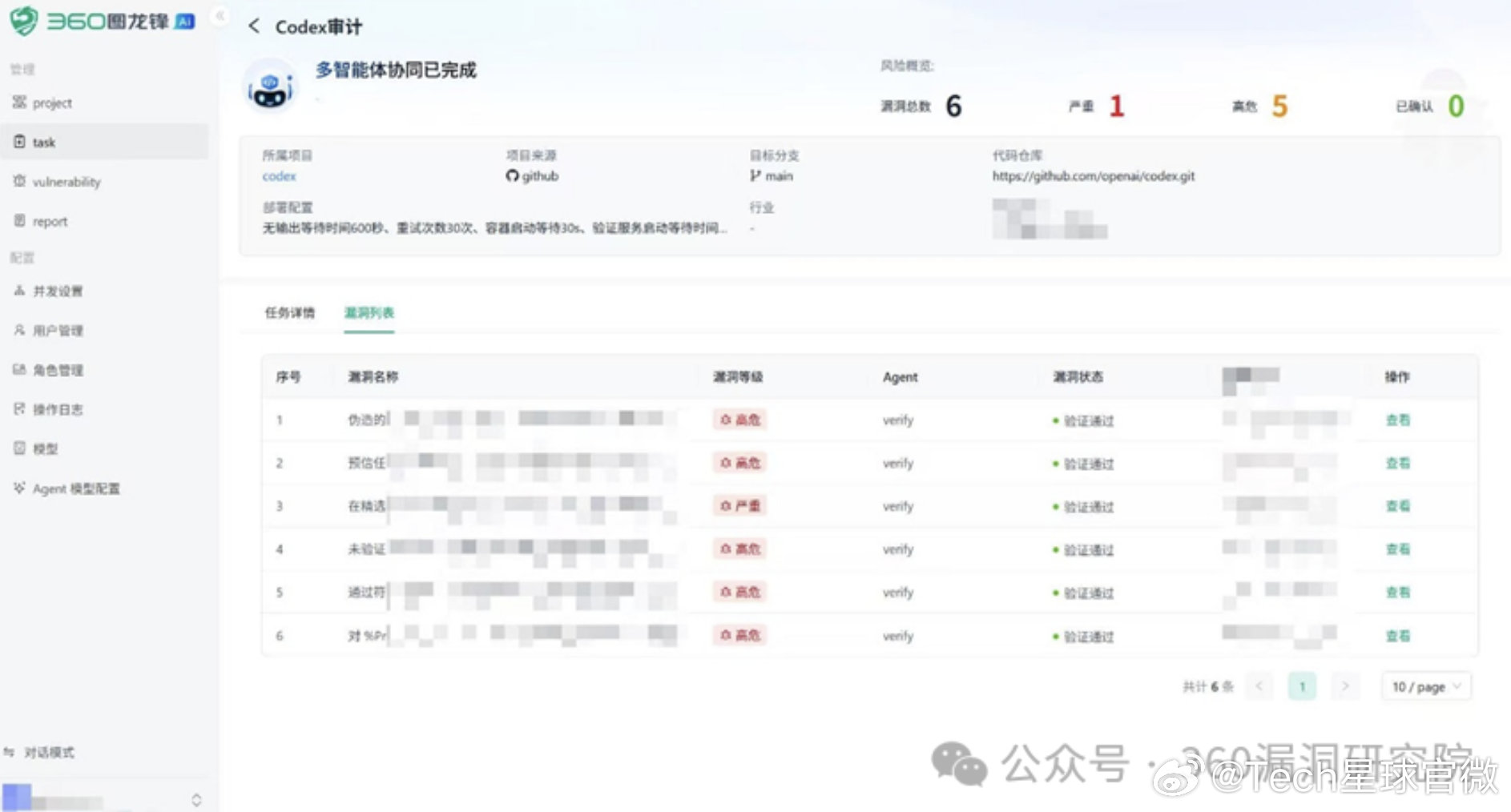Click the 高危 severity tag in row 1
The height and width of the screenshot is (812, 1511).
coord(740,420)
